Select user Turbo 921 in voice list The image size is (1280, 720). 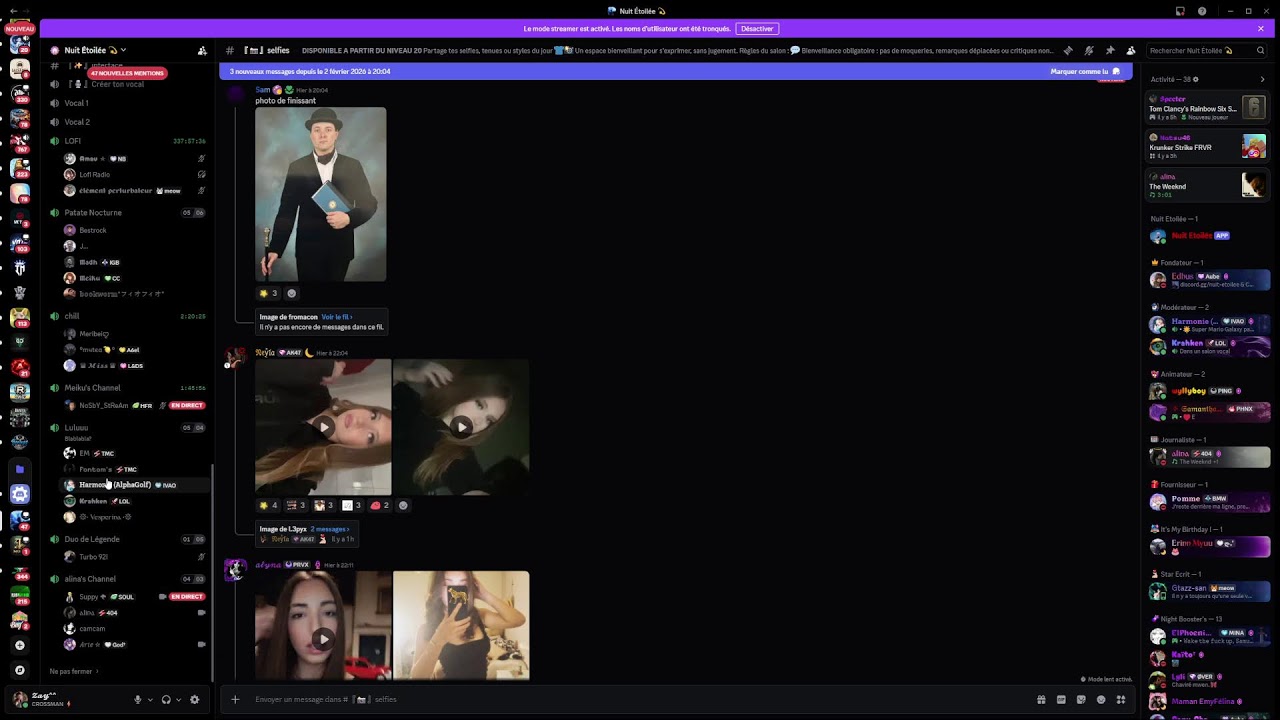click(x=134, y=556)
